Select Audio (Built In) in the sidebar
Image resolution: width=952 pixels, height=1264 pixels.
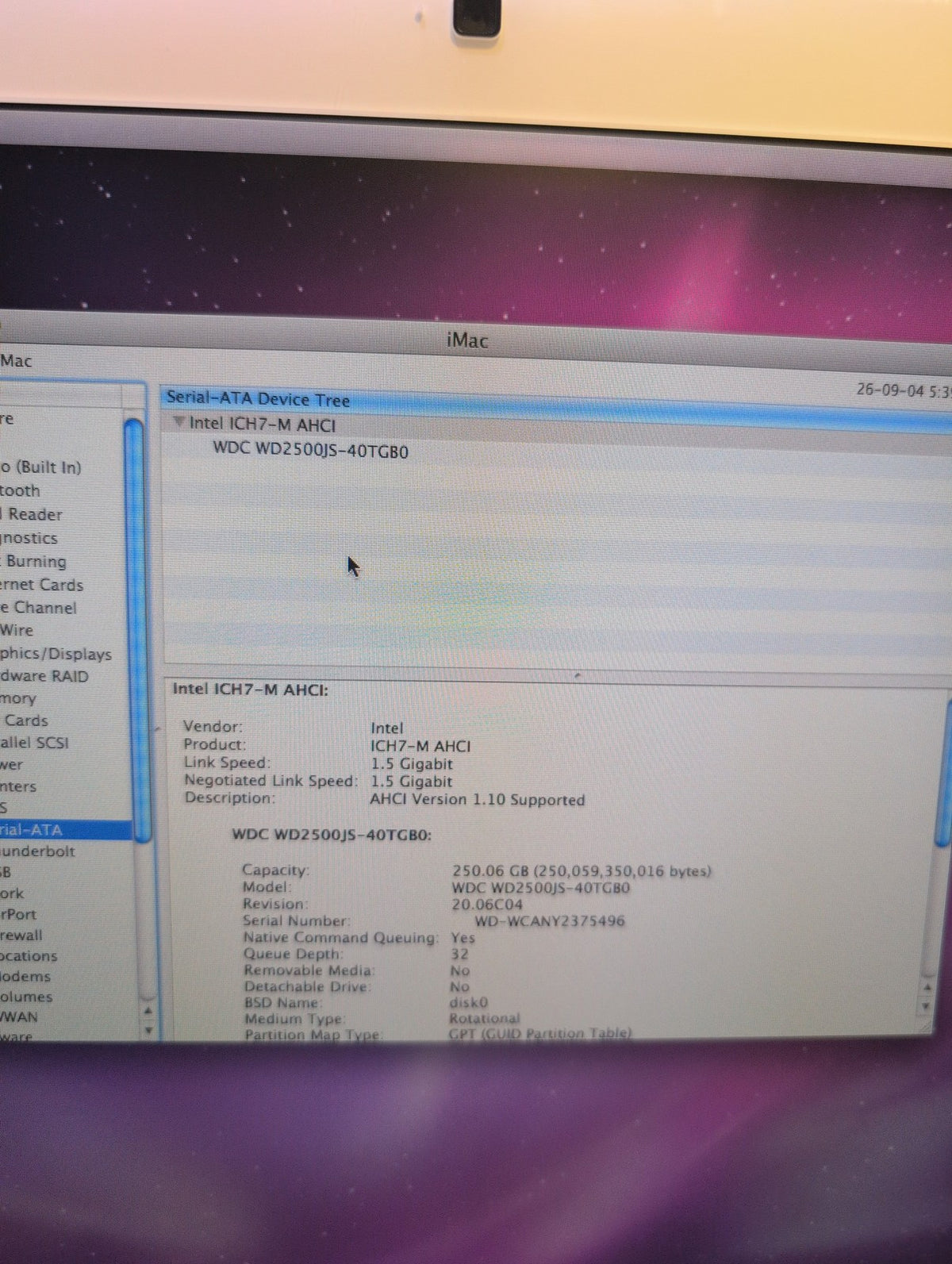click(x=40, y=467)
